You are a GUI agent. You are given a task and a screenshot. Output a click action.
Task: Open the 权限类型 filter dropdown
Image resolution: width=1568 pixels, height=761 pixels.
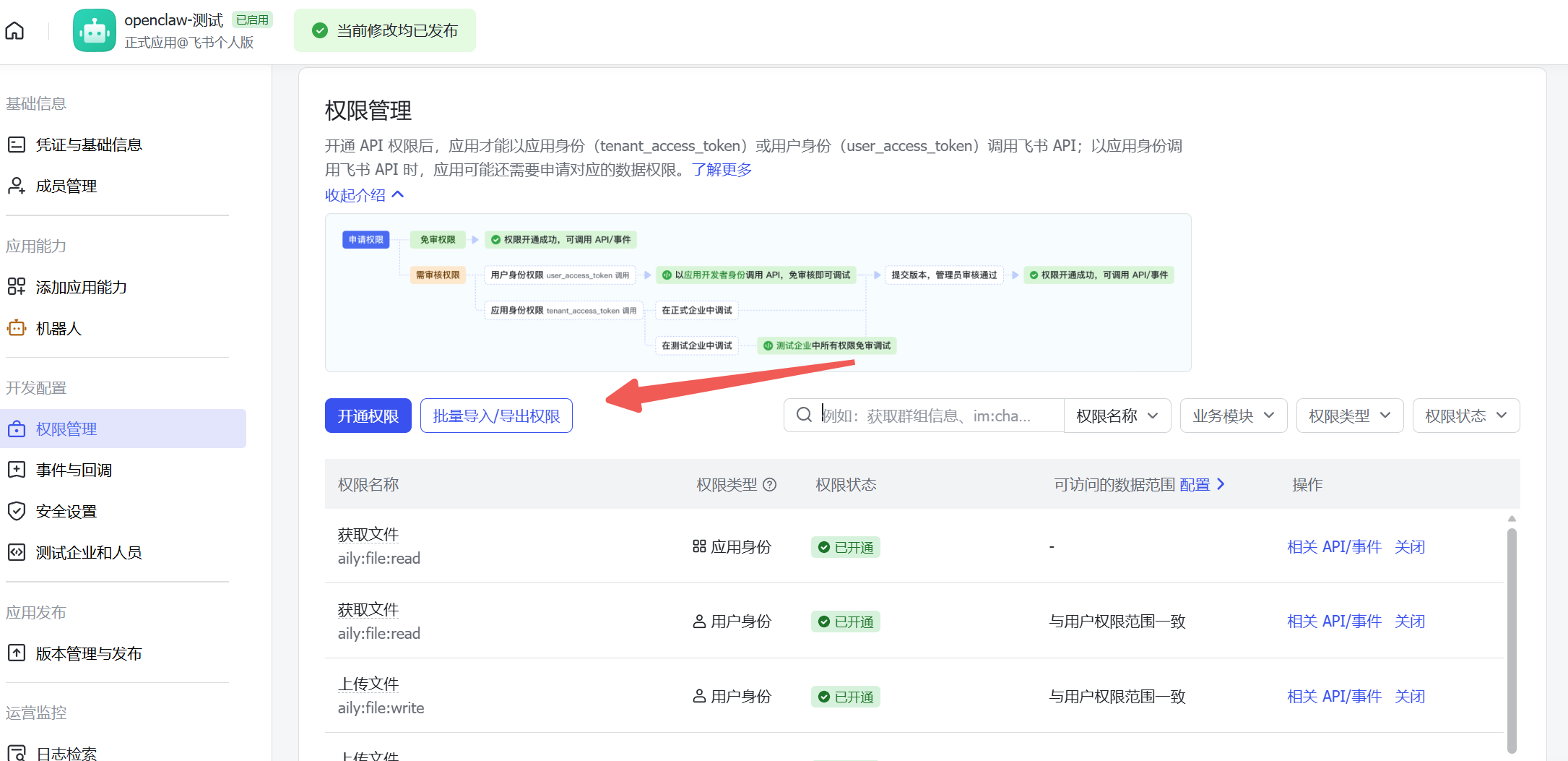point(1349,416)
